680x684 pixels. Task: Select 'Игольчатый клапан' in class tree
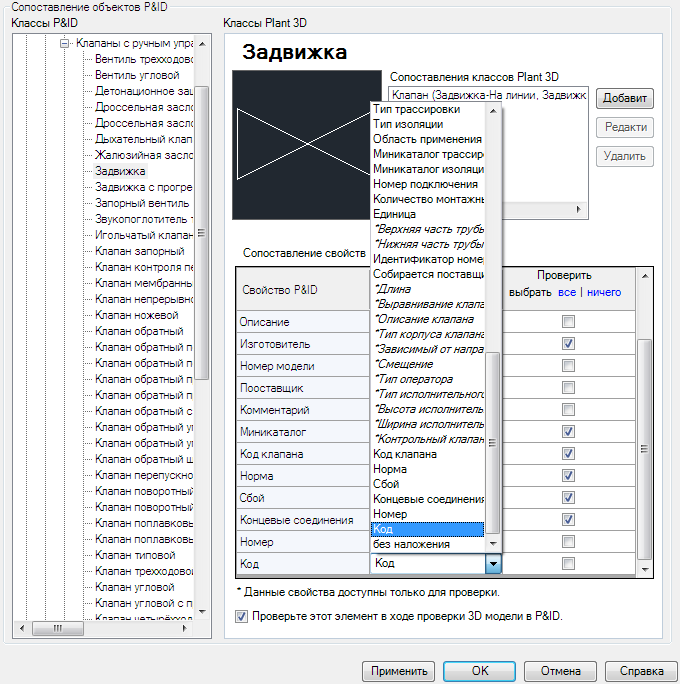pos(144,235)
